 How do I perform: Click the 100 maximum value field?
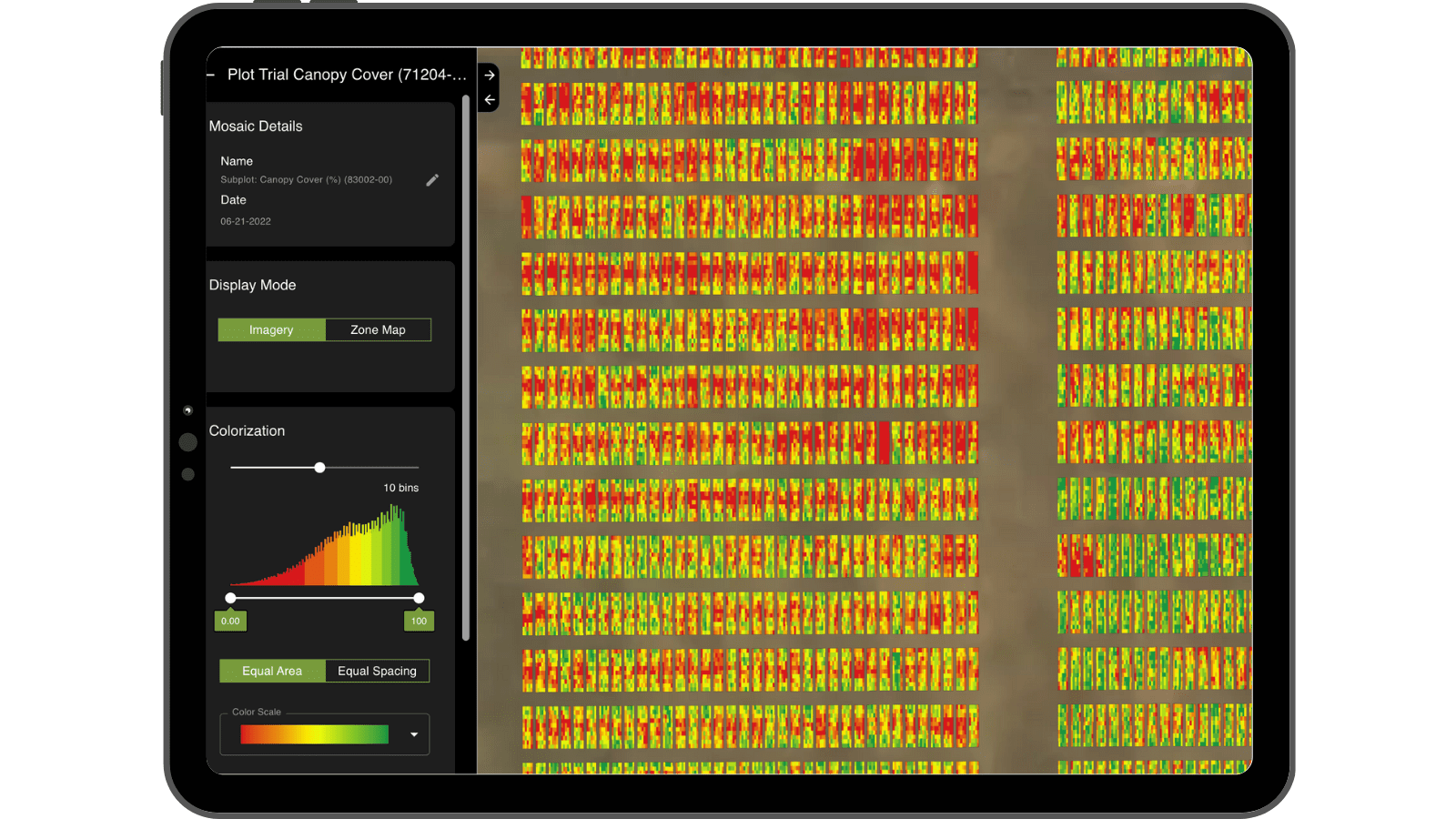coord(419,621)
